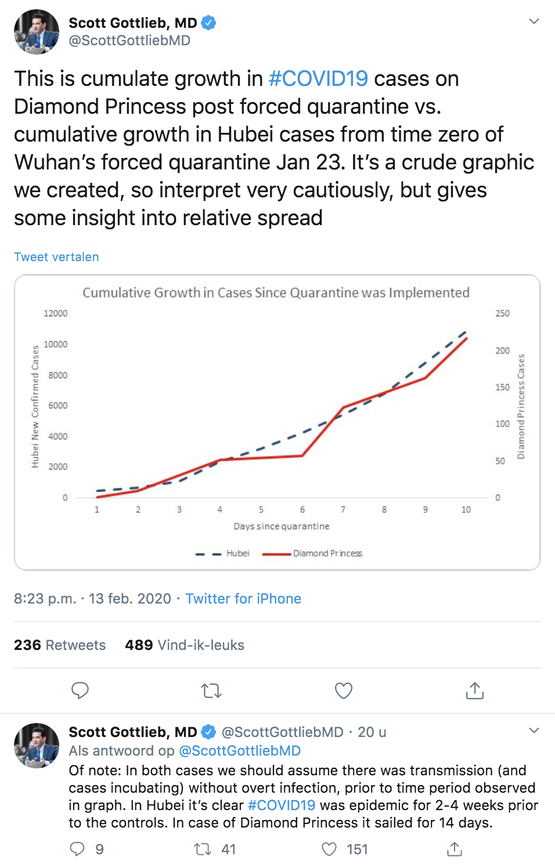Open the avatar on the reply tweet
The height and width of the screenshot is (867, 555).
tap(36, 745)
